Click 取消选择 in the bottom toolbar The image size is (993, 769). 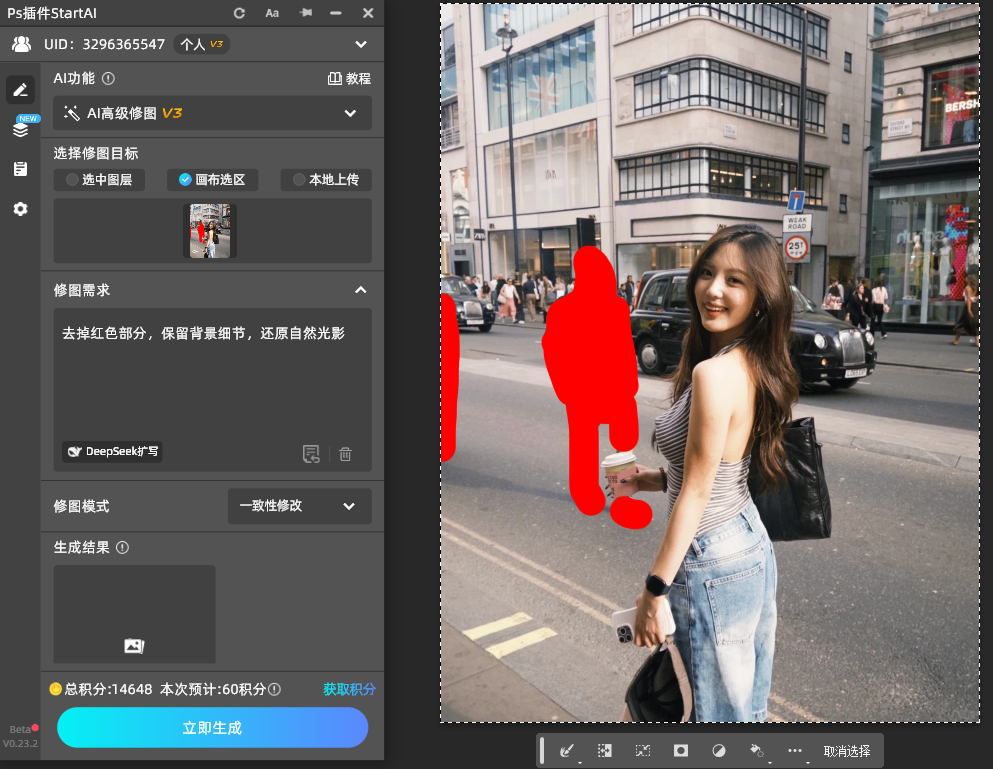click(x=845, y=750)
